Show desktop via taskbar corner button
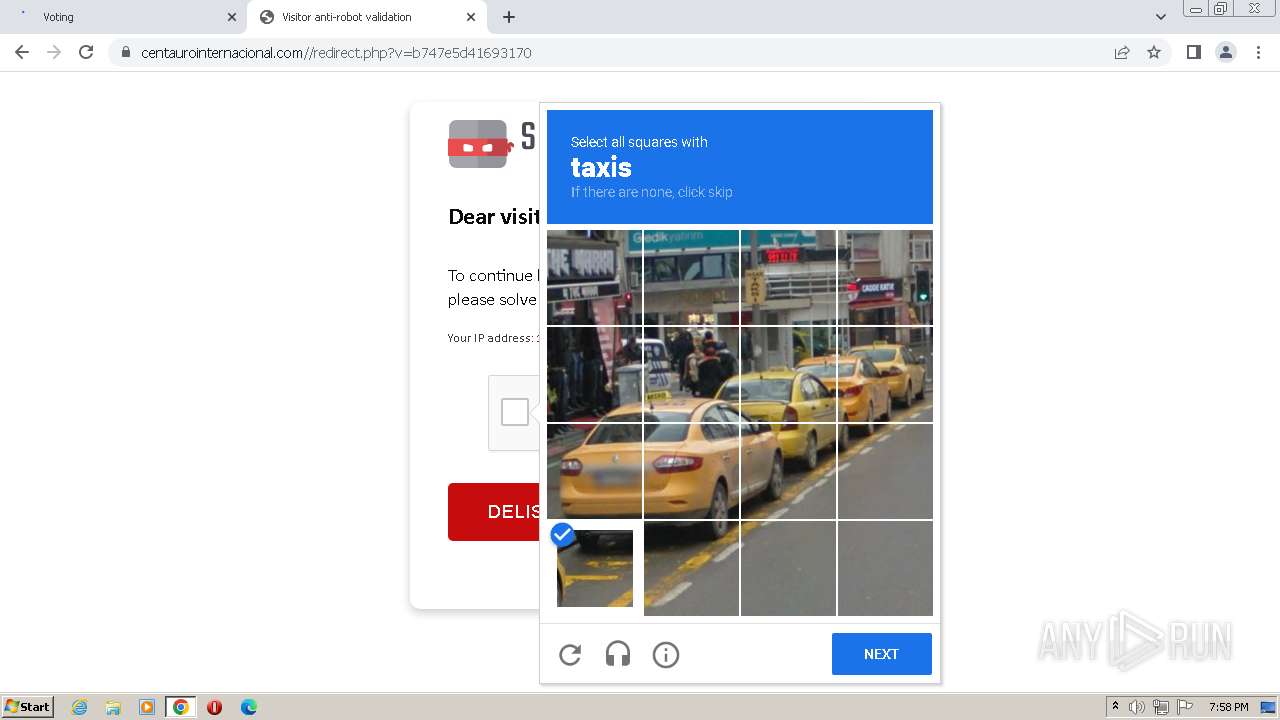This screenshot has width=1280, height=720. 1270,707
